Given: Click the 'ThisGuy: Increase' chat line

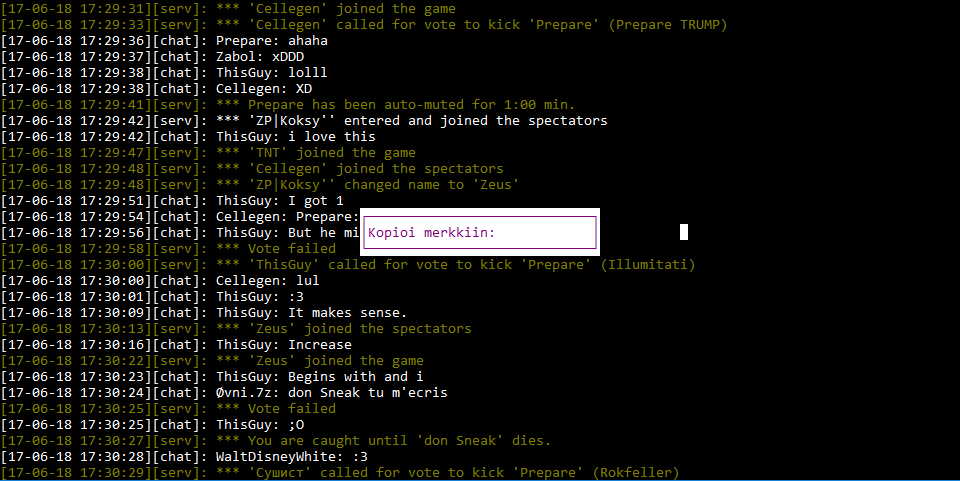Looking at the screenshot, I should pos(283,345).
